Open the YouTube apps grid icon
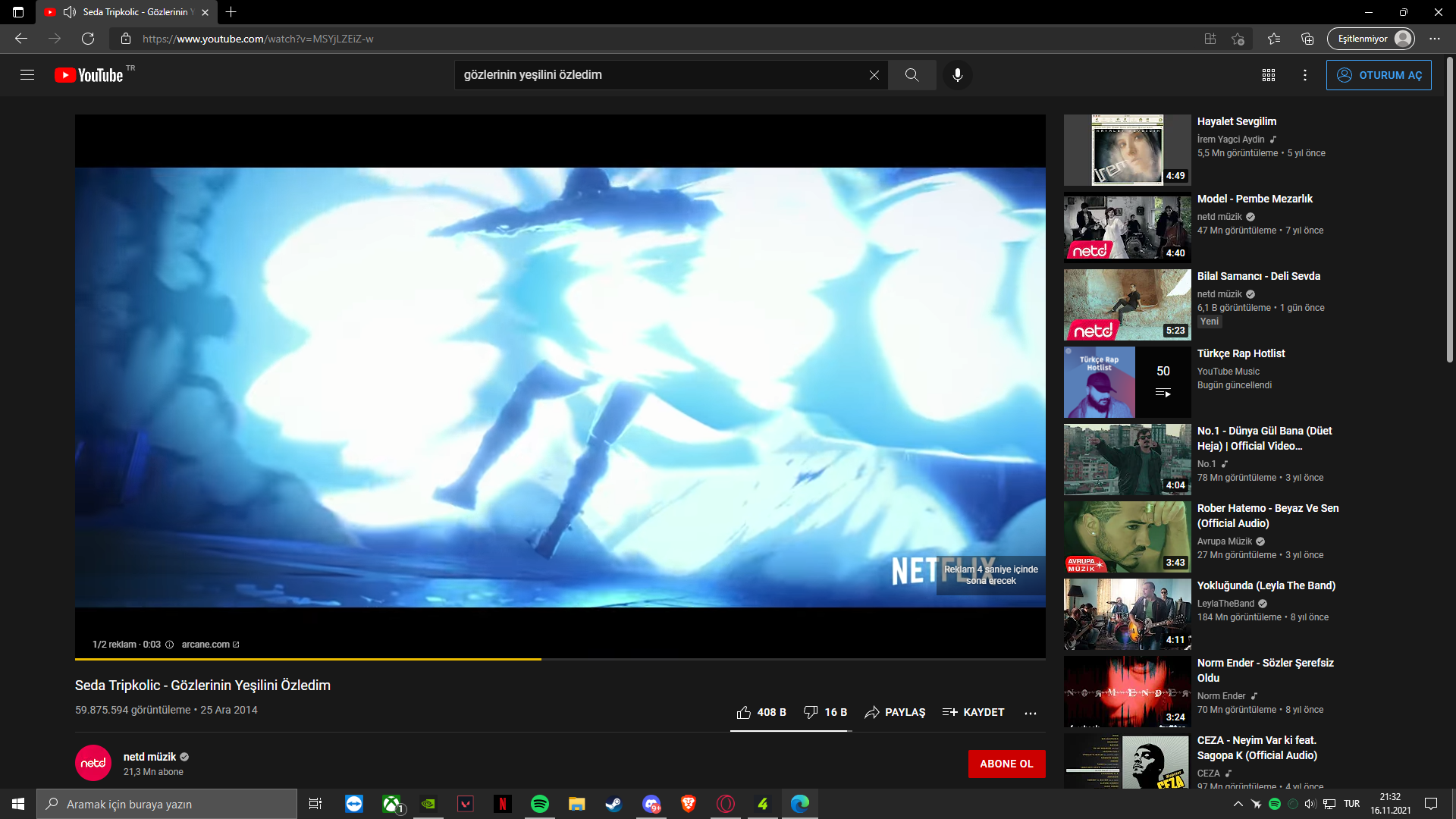1456x819 pixels. [x=1268, y=75]
